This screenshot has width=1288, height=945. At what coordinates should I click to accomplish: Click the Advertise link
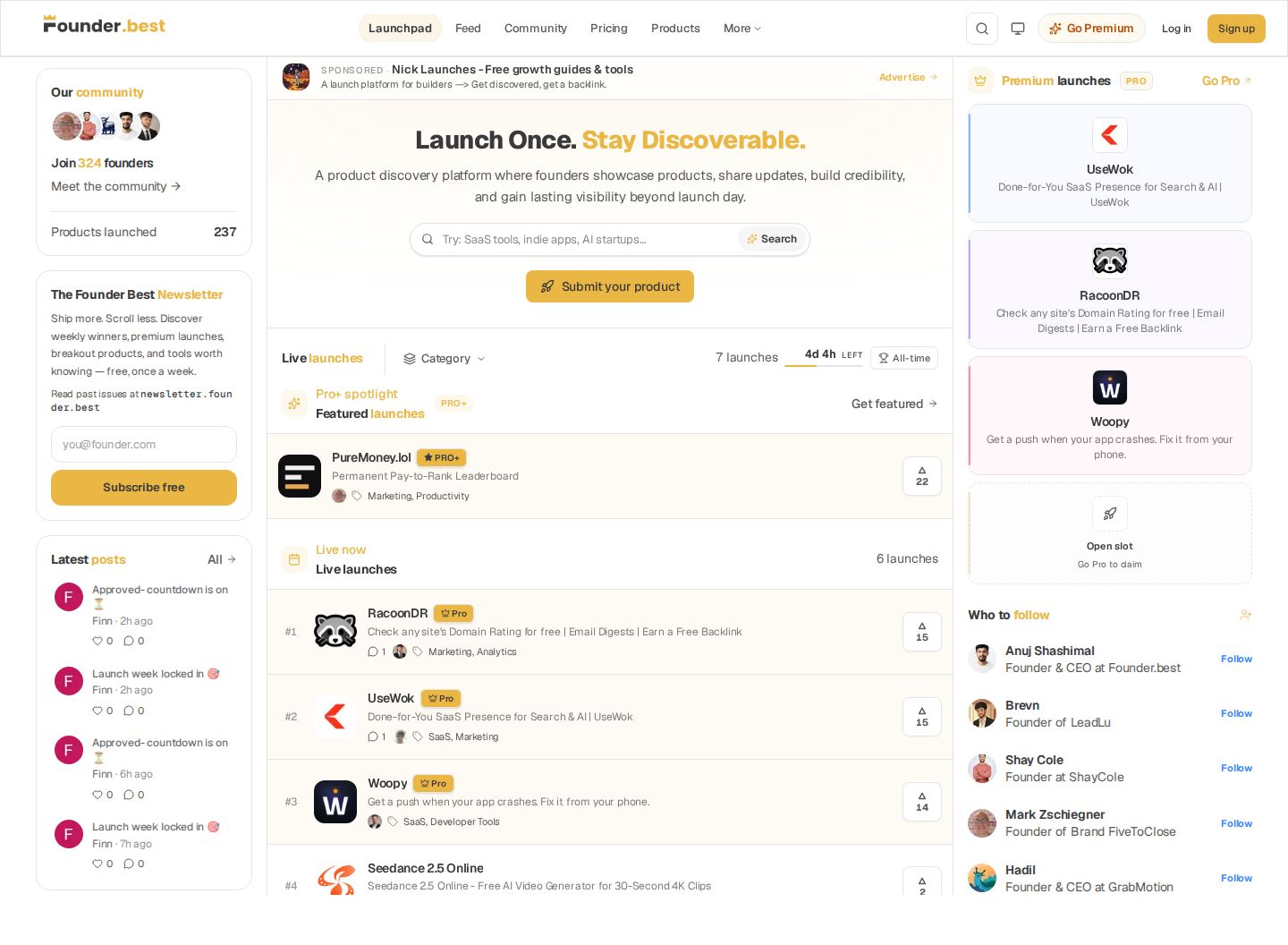click(909, 77)
